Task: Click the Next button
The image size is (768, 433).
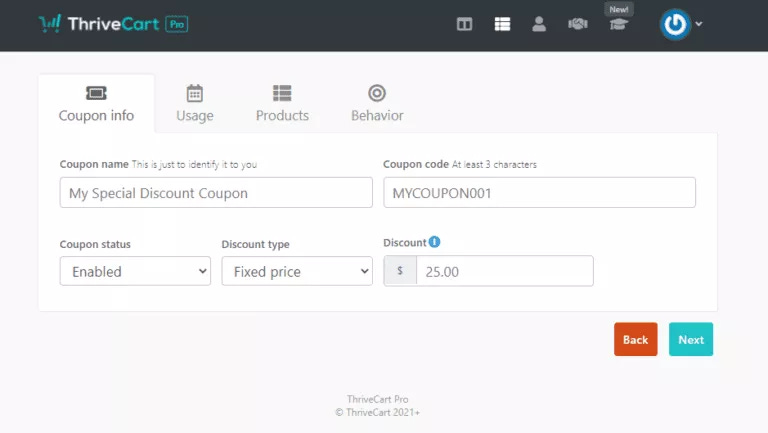Action: point(691,339)
